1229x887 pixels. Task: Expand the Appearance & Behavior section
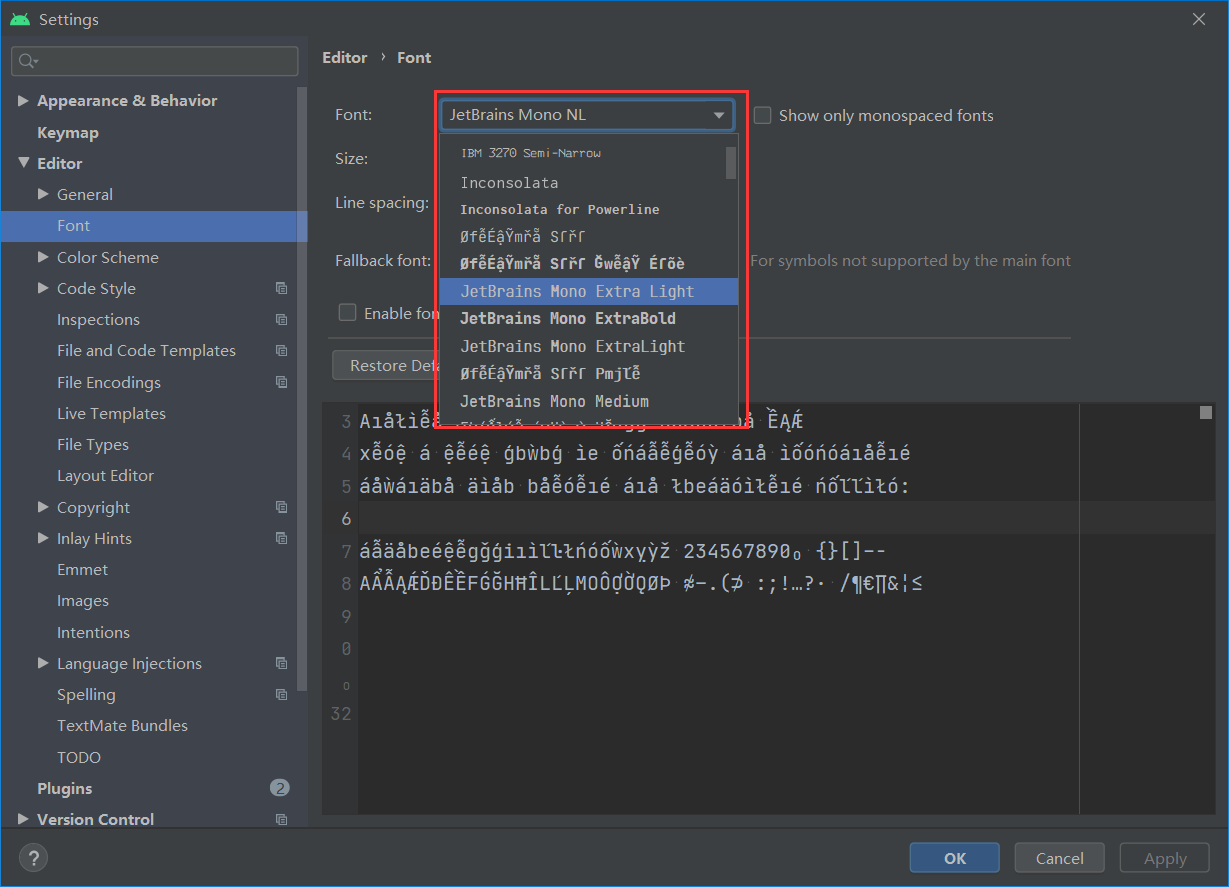point(23,100)
